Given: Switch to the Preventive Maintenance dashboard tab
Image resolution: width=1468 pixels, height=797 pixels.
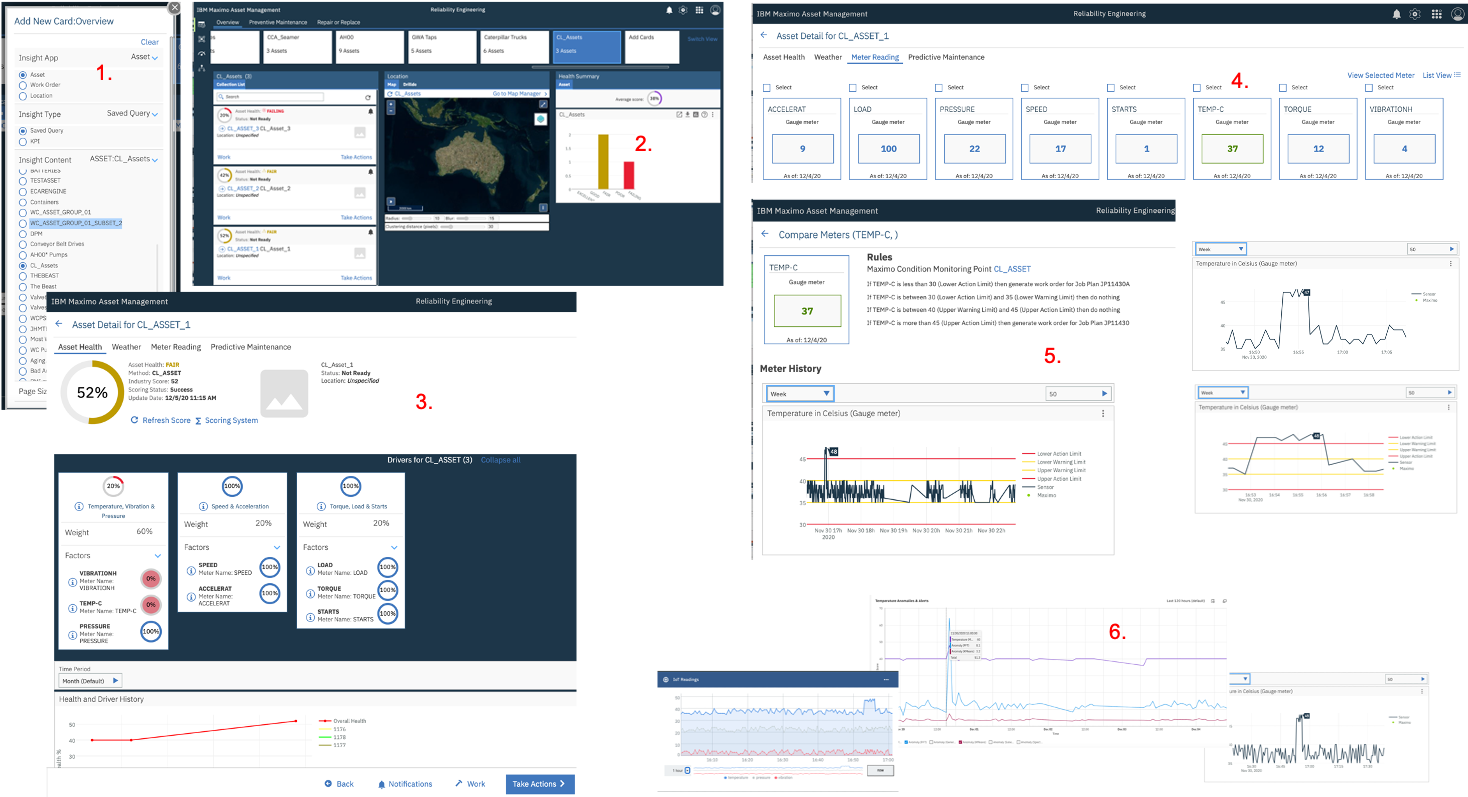Looking at the screenshot, I should pyautogui.click(x=277, y=22).
